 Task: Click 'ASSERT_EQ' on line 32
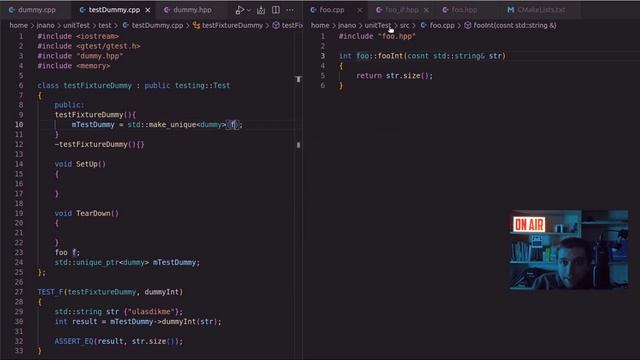(x=74, y=341)
